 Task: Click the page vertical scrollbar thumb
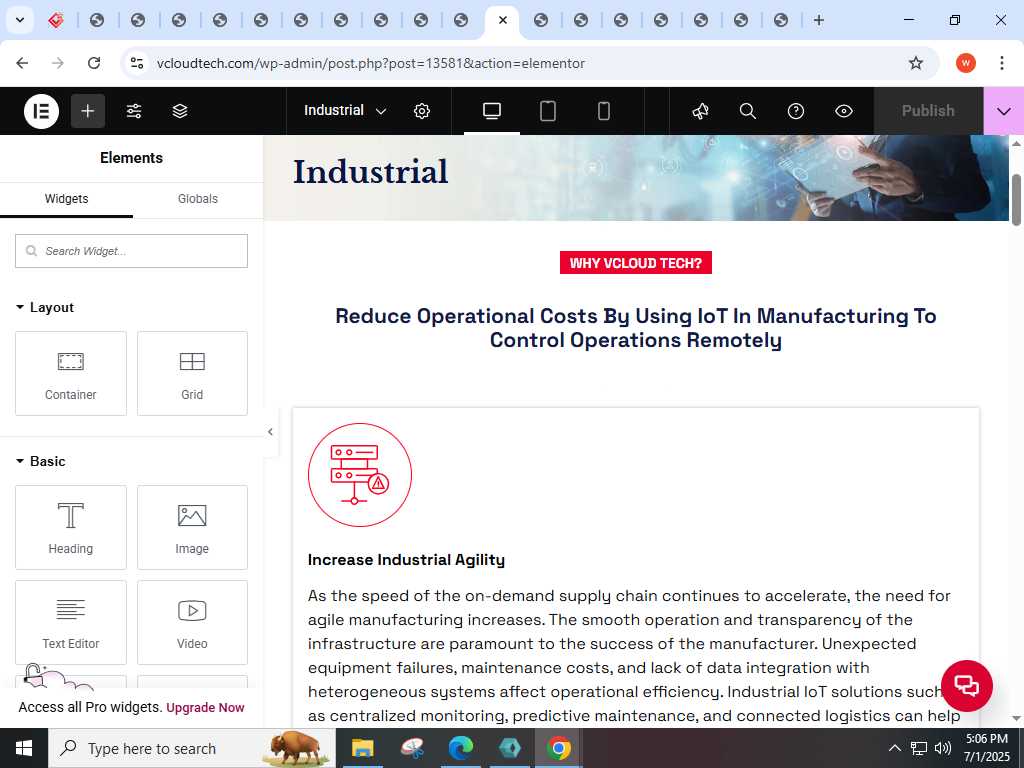coord(1016,200)
